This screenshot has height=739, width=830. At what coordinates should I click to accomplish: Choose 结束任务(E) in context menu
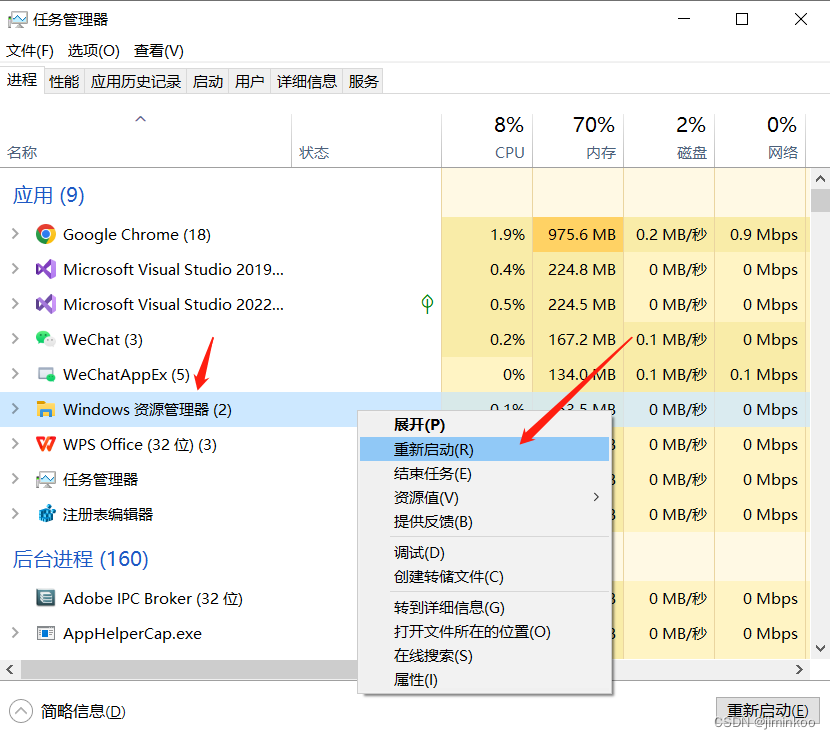(x=484, y=473)
